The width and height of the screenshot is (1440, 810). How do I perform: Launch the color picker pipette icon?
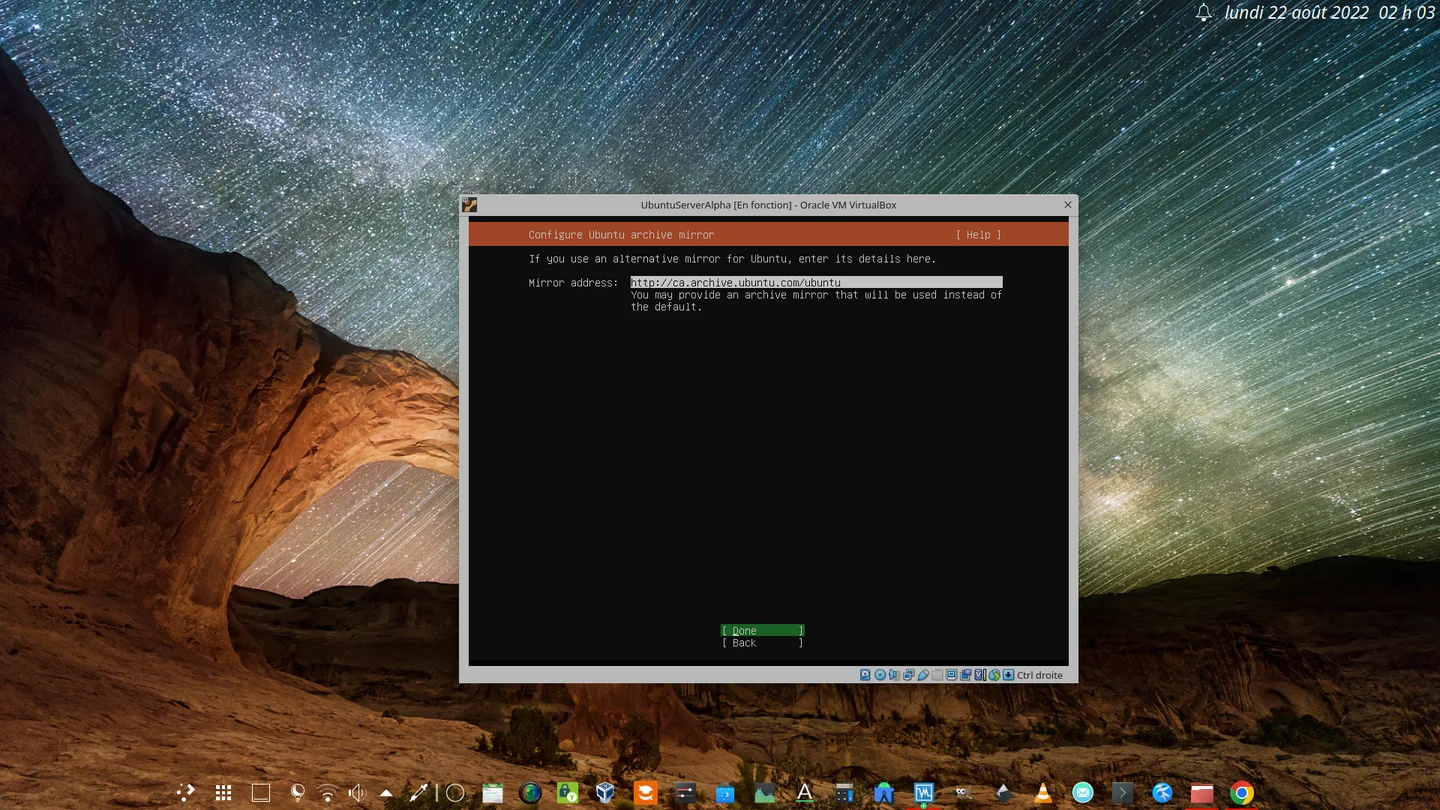[x=418, y=793]
